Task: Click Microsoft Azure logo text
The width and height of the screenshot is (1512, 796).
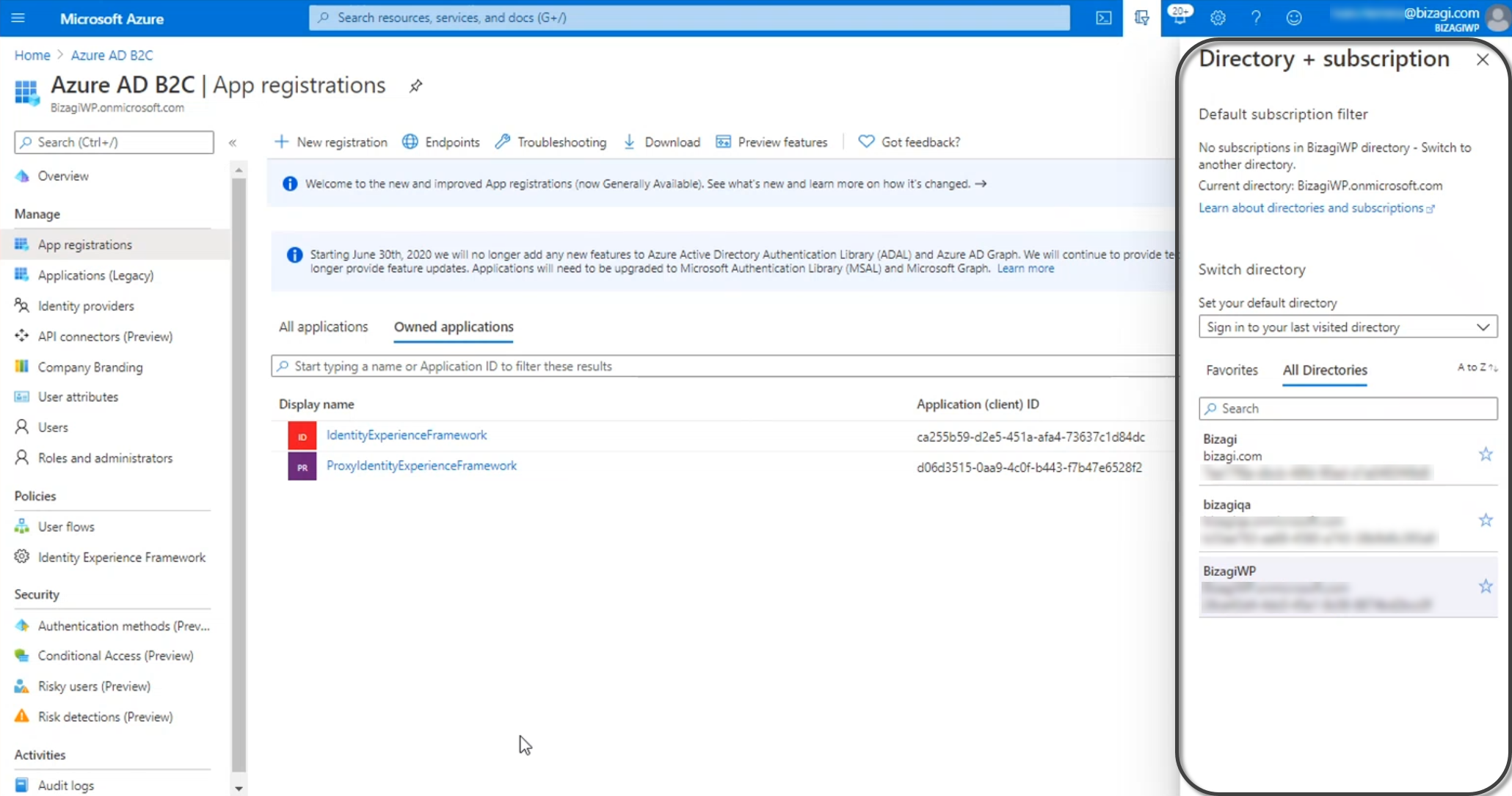Action: 112,19
